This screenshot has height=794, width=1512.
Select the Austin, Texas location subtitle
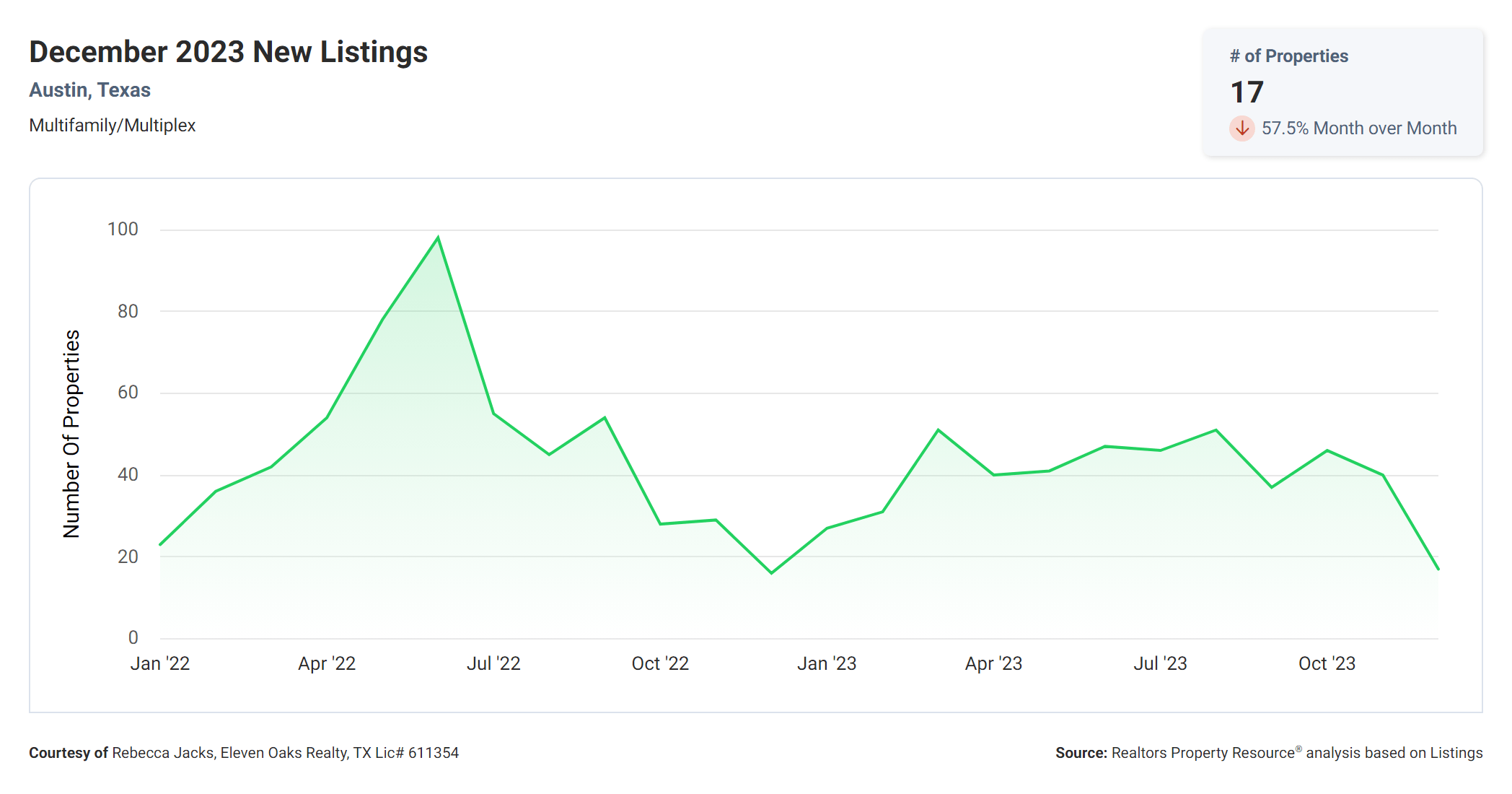pyautogui.click(x=89, y=90)
